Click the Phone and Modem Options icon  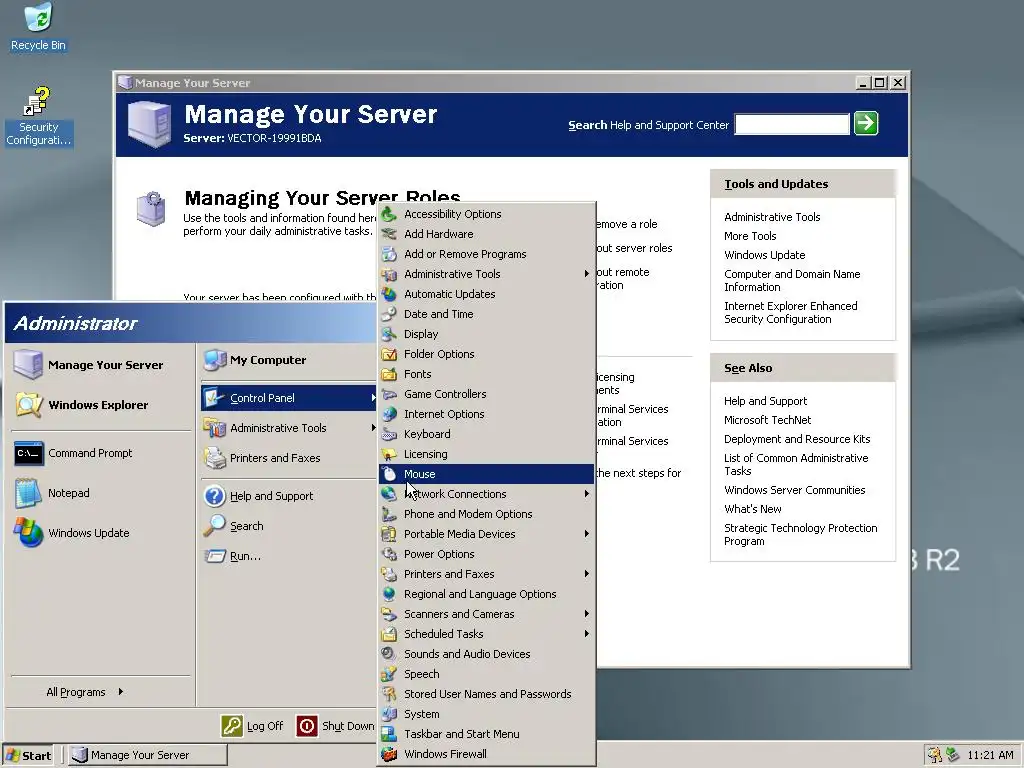click(389, 515)
